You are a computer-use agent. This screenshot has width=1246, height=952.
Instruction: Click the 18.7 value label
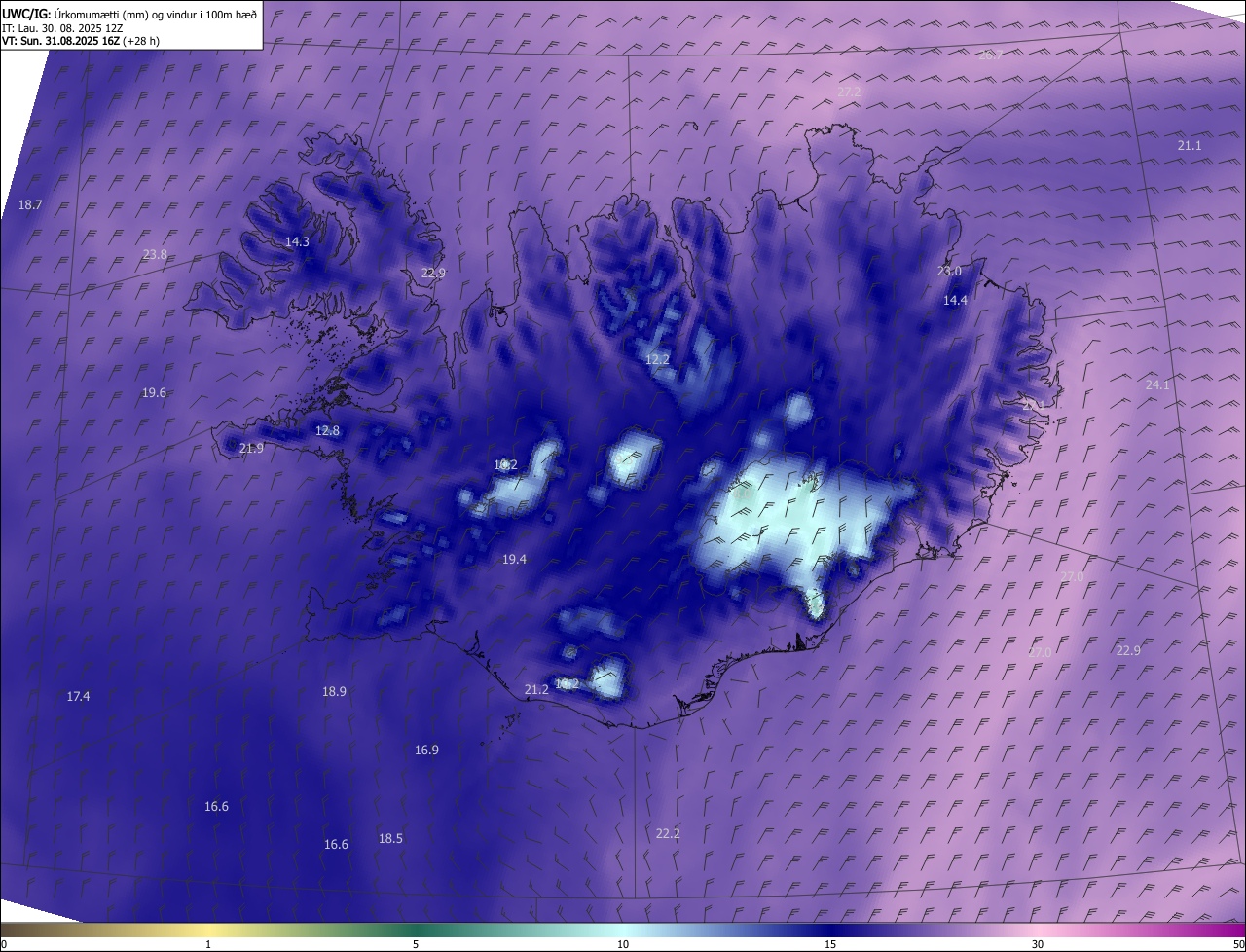pos(30,205)
